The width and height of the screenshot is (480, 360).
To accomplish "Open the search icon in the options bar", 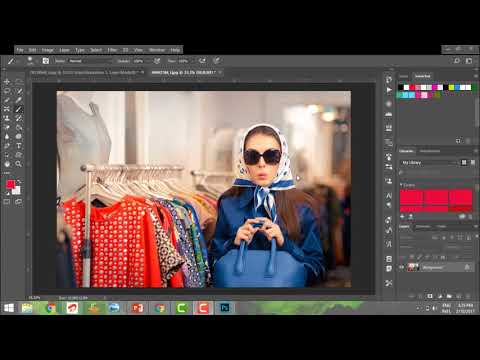I will [457, 61].
